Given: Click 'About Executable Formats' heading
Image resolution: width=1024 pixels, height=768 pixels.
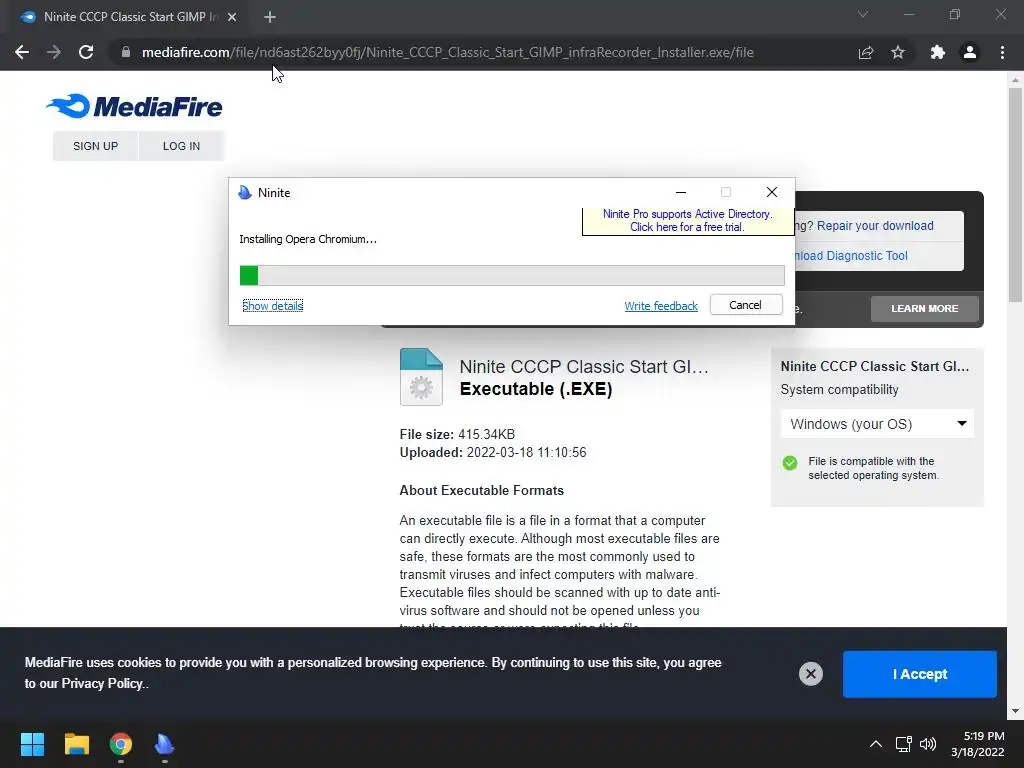Looking at the screenshot, I should tap(481, 490).
